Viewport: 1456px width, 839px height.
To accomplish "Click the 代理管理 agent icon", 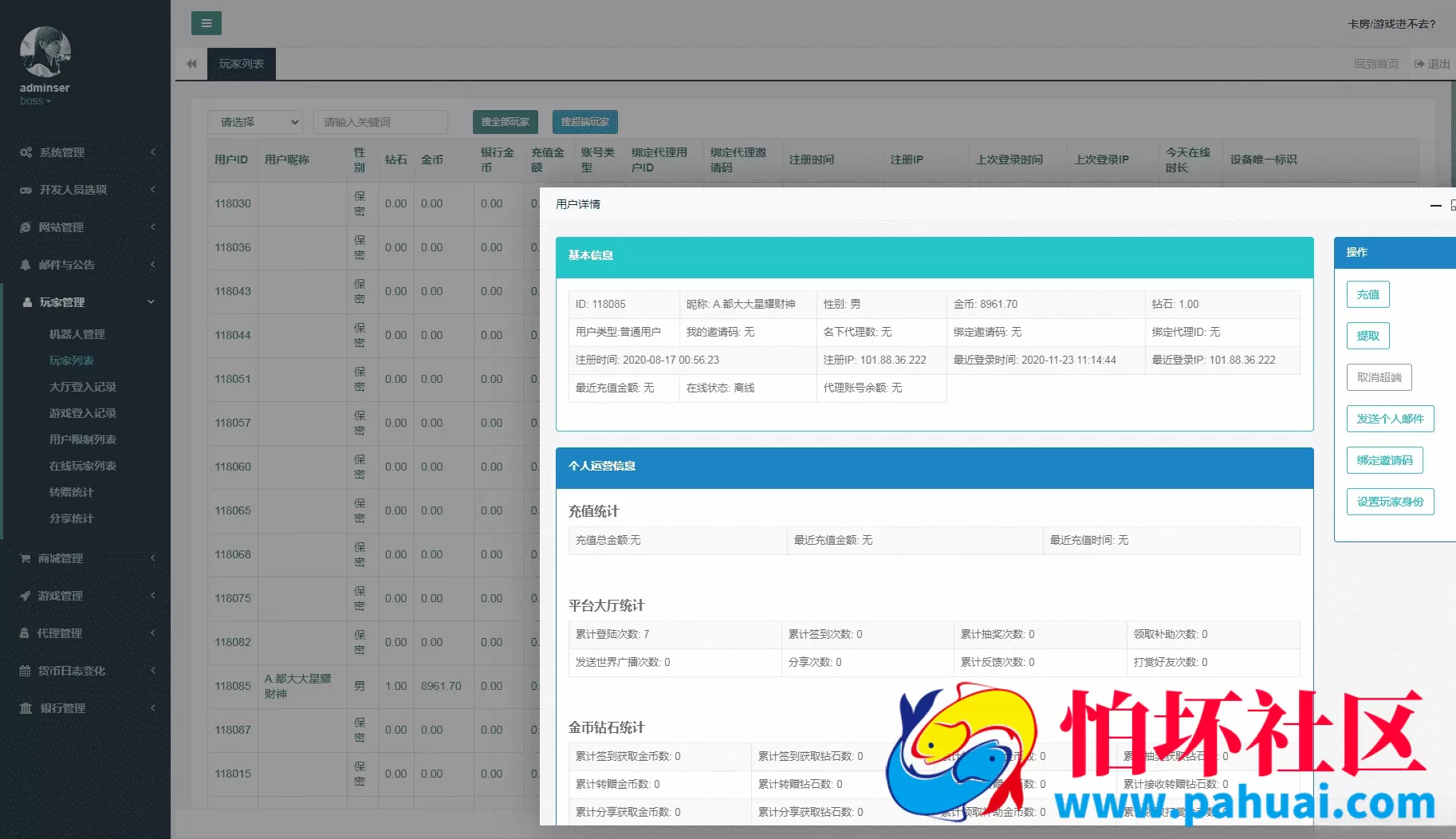I will coord(25,633).
